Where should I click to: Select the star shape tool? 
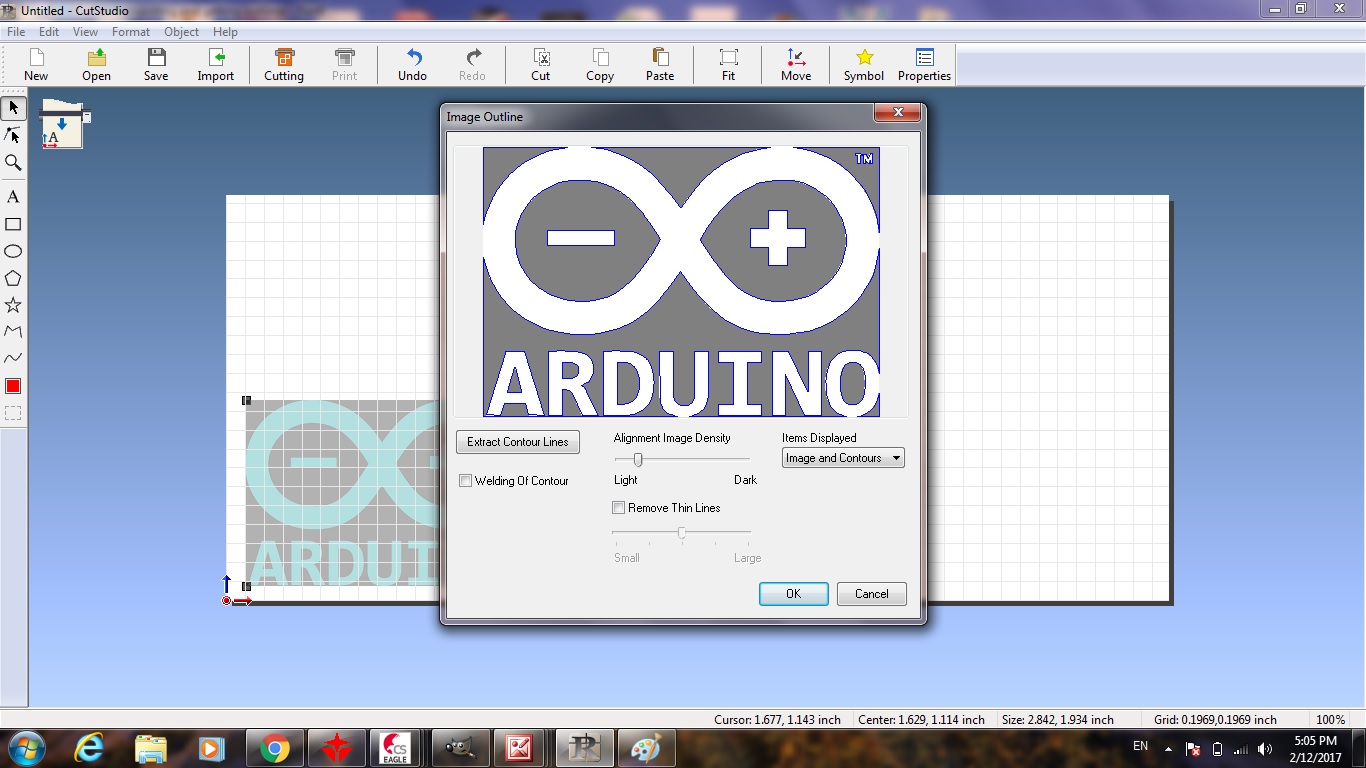click(x=13, y=305)
